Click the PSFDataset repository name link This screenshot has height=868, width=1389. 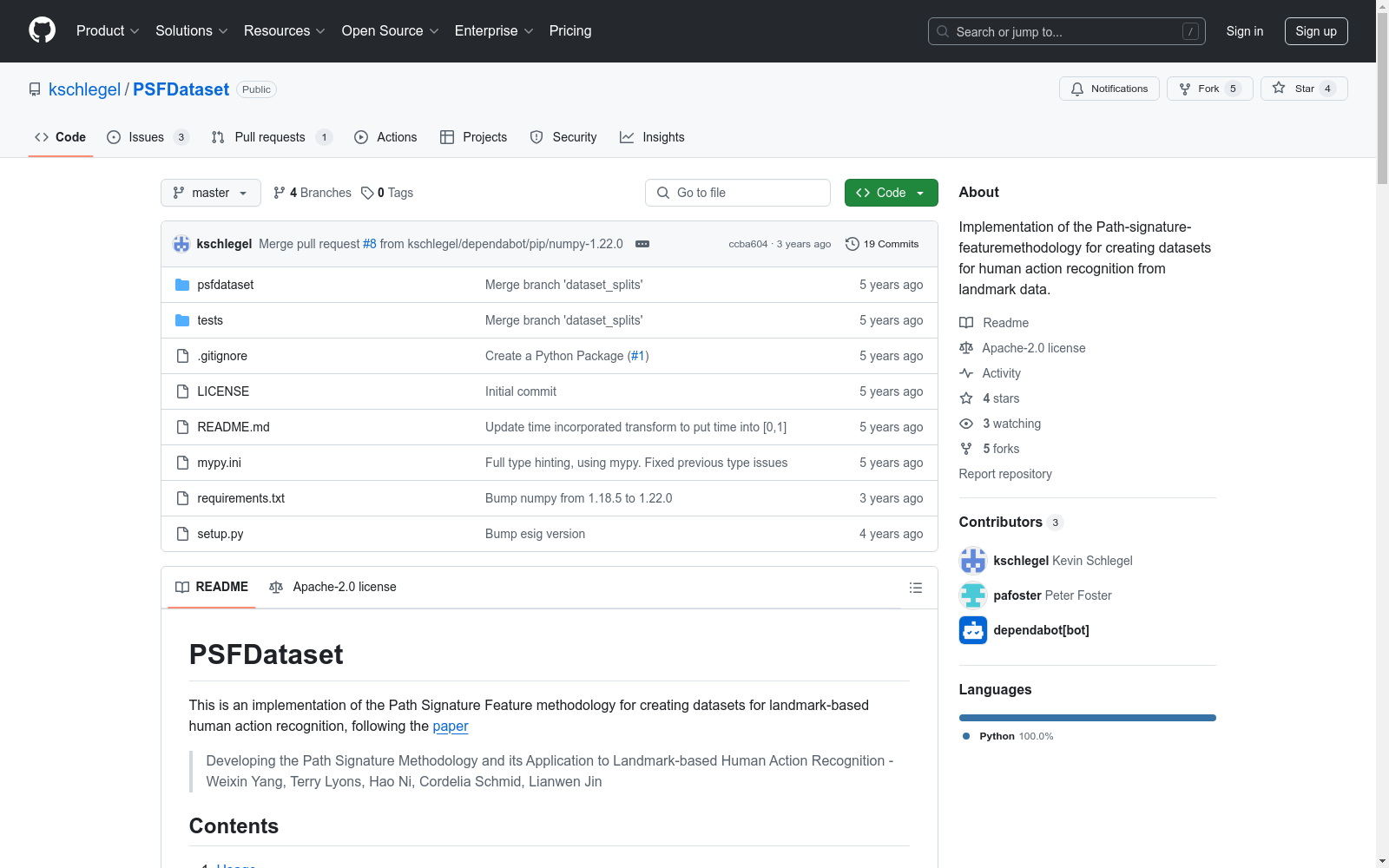(x=181, y=89)
